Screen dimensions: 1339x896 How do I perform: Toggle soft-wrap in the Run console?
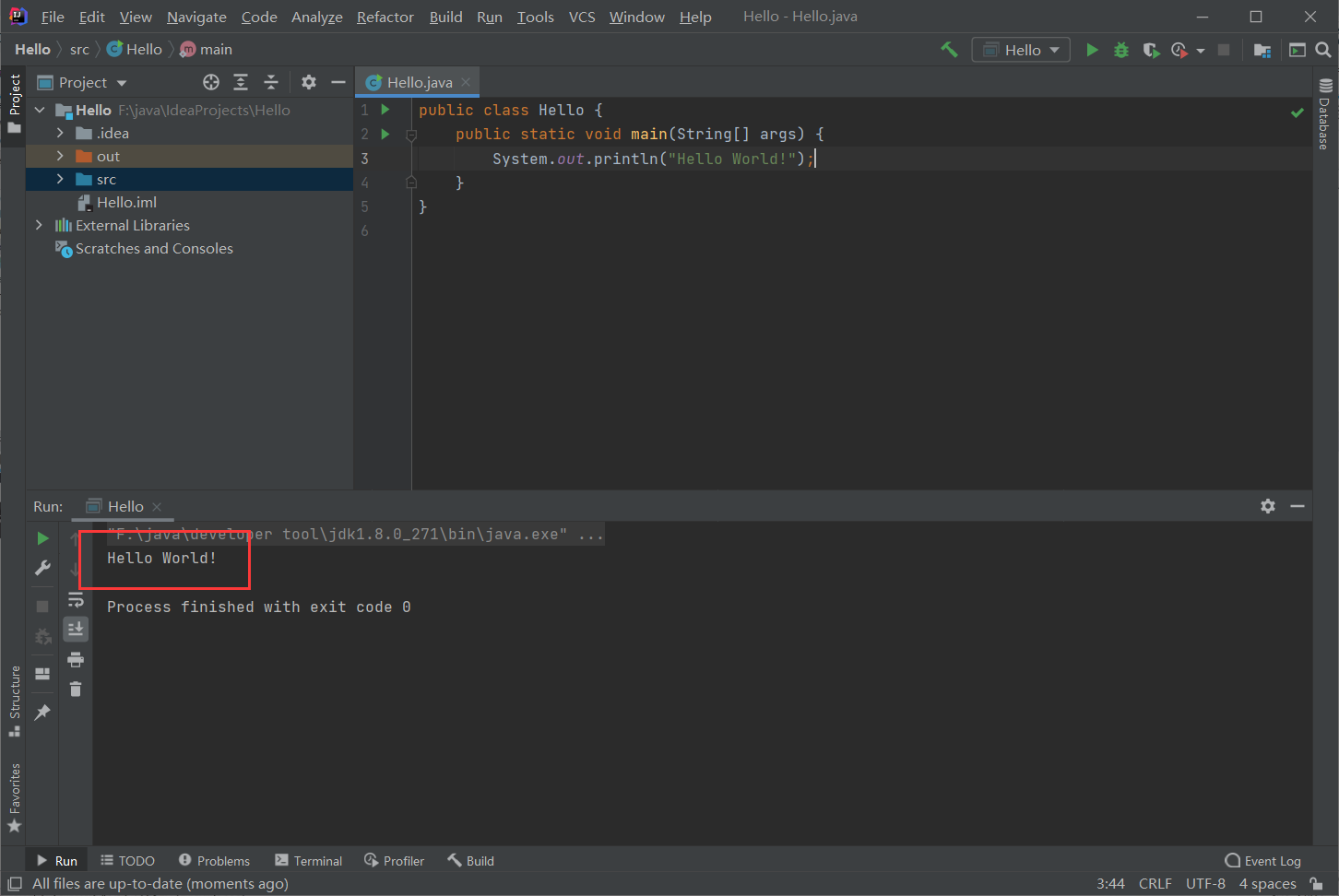click(76, 600)
